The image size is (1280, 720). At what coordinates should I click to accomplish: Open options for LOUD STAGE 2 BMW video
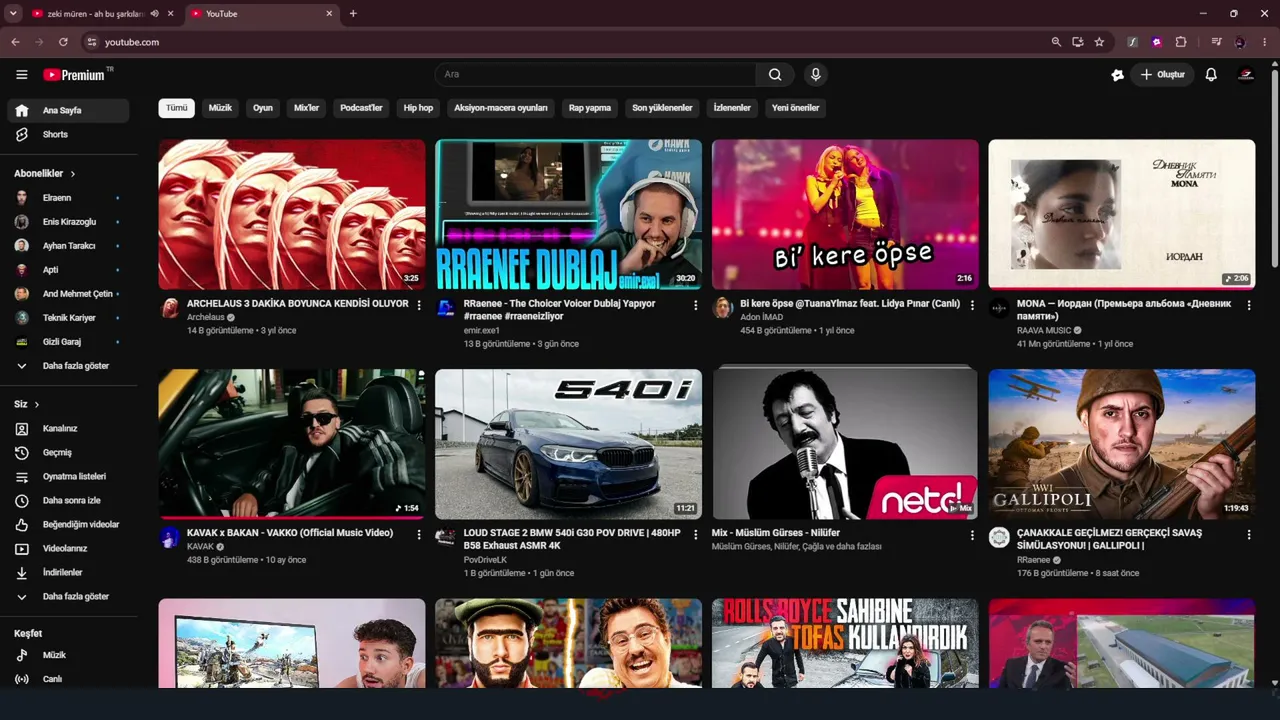[696, 534]
